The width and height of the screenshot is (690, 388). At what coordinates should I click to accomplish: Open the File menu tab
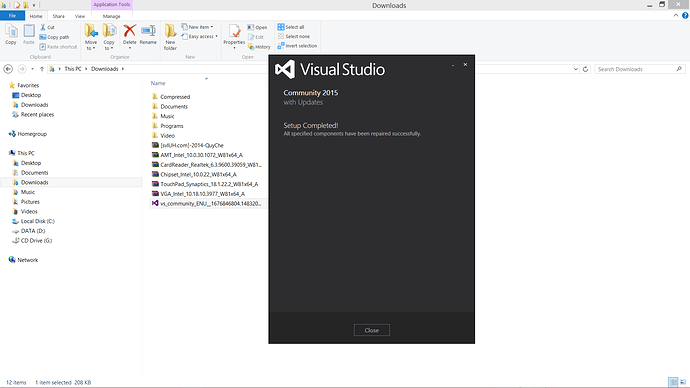pyautogui.click(x=12, y=16)
